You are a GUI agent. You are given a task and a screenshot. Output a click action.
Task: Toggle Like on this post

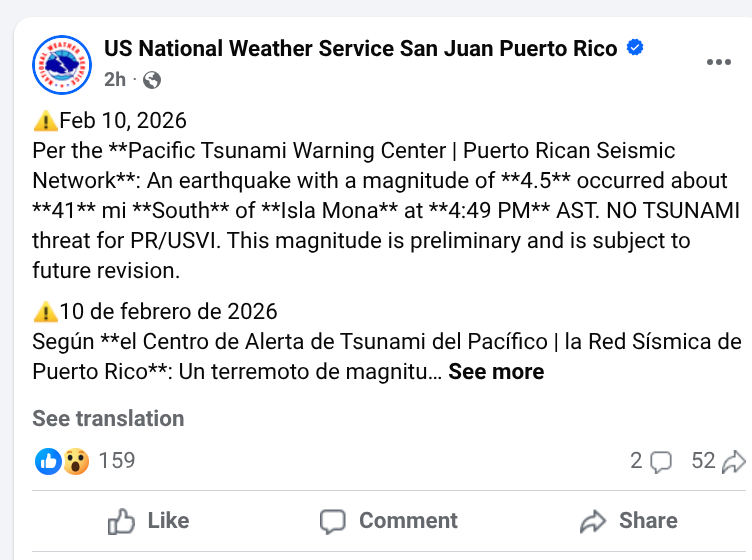click(148, 520)
